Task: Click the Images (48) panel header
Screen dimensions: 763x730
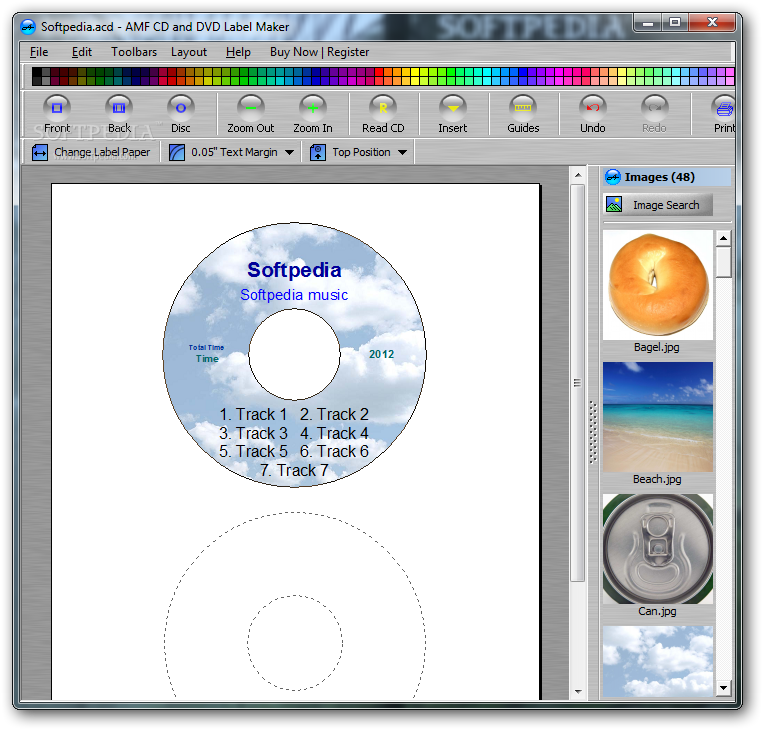Action: coord(667,177)
